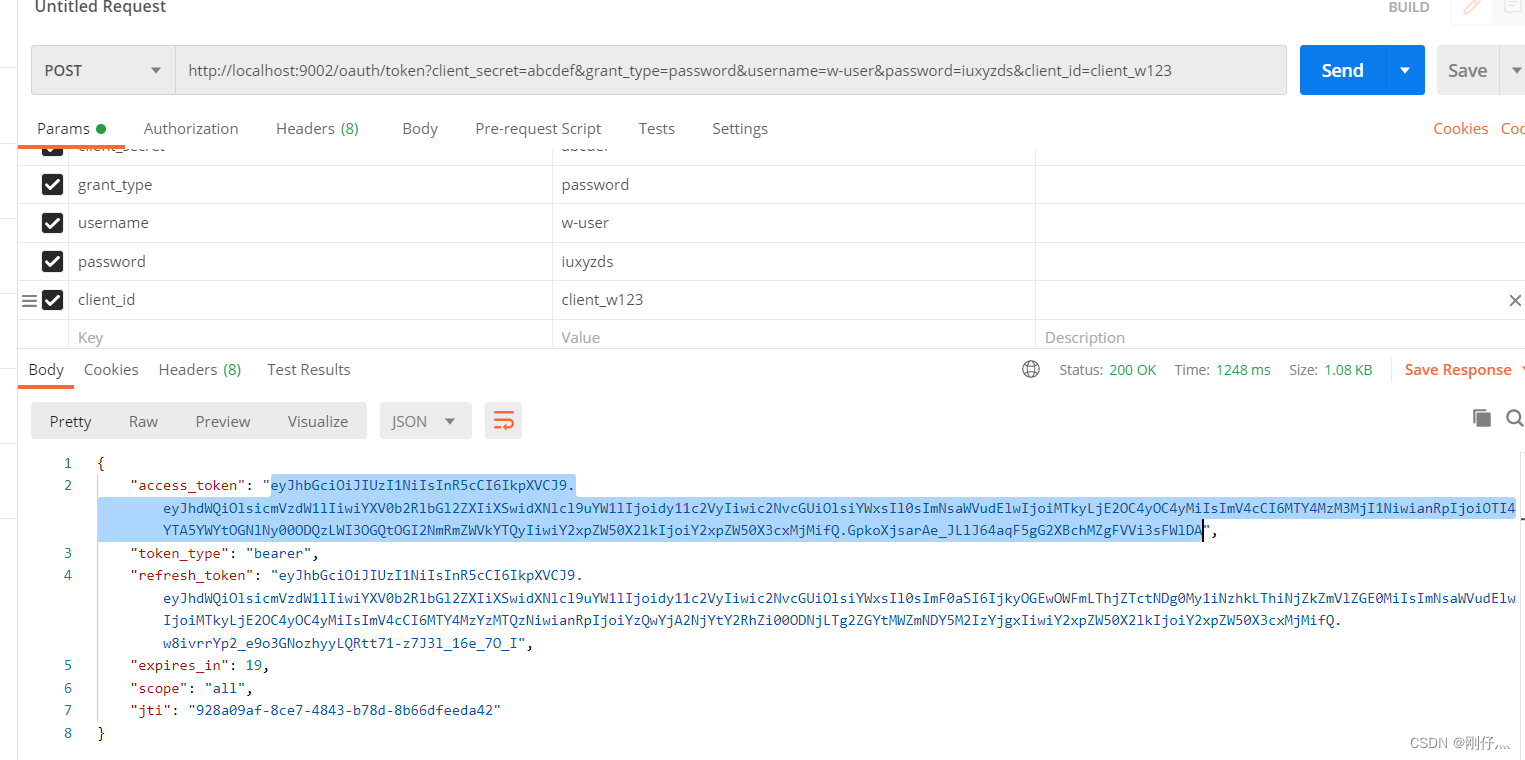Open the POST method dropdown
This screenshot has height=760, width=1525.
103,70
